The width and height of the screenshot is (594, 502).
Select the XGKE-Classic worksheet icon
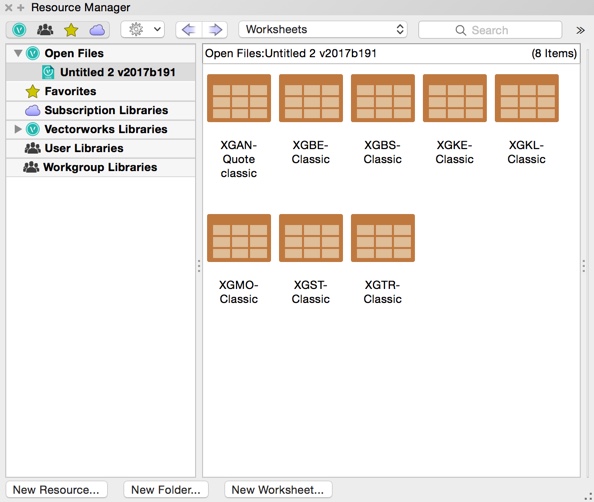tap(455, 98)
